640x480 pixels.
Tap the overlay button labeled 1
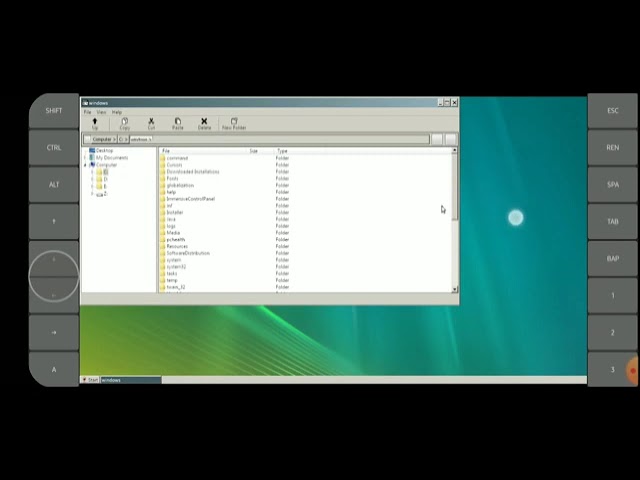[x=612, y=296]
